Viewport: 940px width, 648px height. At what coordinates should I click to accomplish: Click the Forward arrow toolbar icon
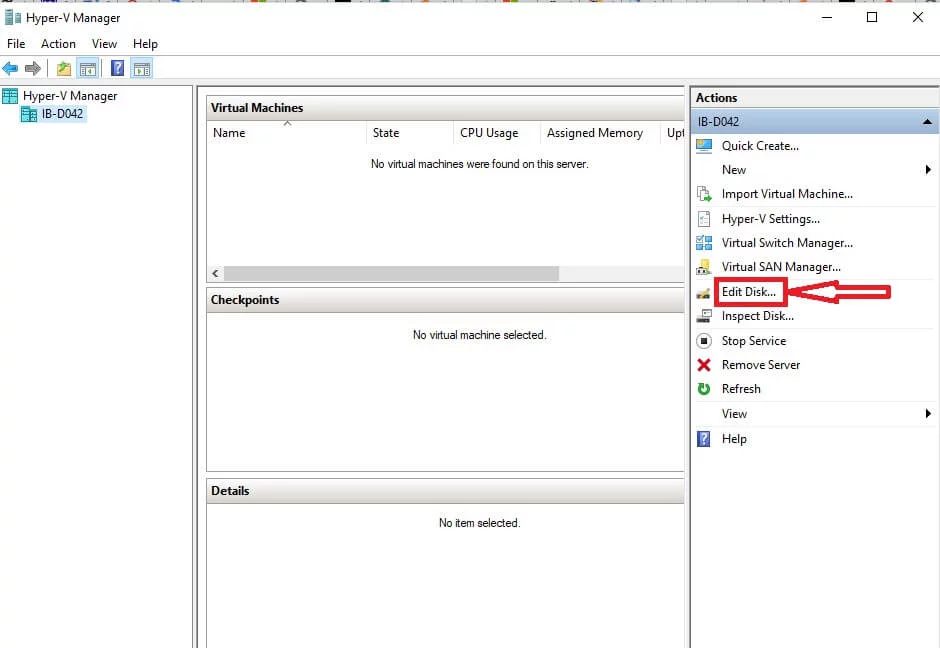[x=33, y=68]
